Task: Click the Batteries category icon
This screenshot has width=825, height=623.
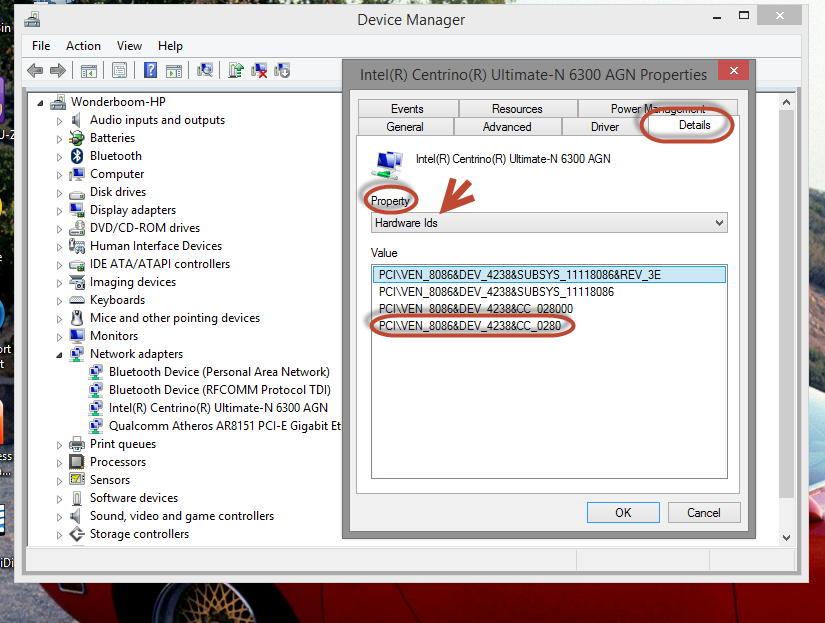Action: [x=77, y=138]
